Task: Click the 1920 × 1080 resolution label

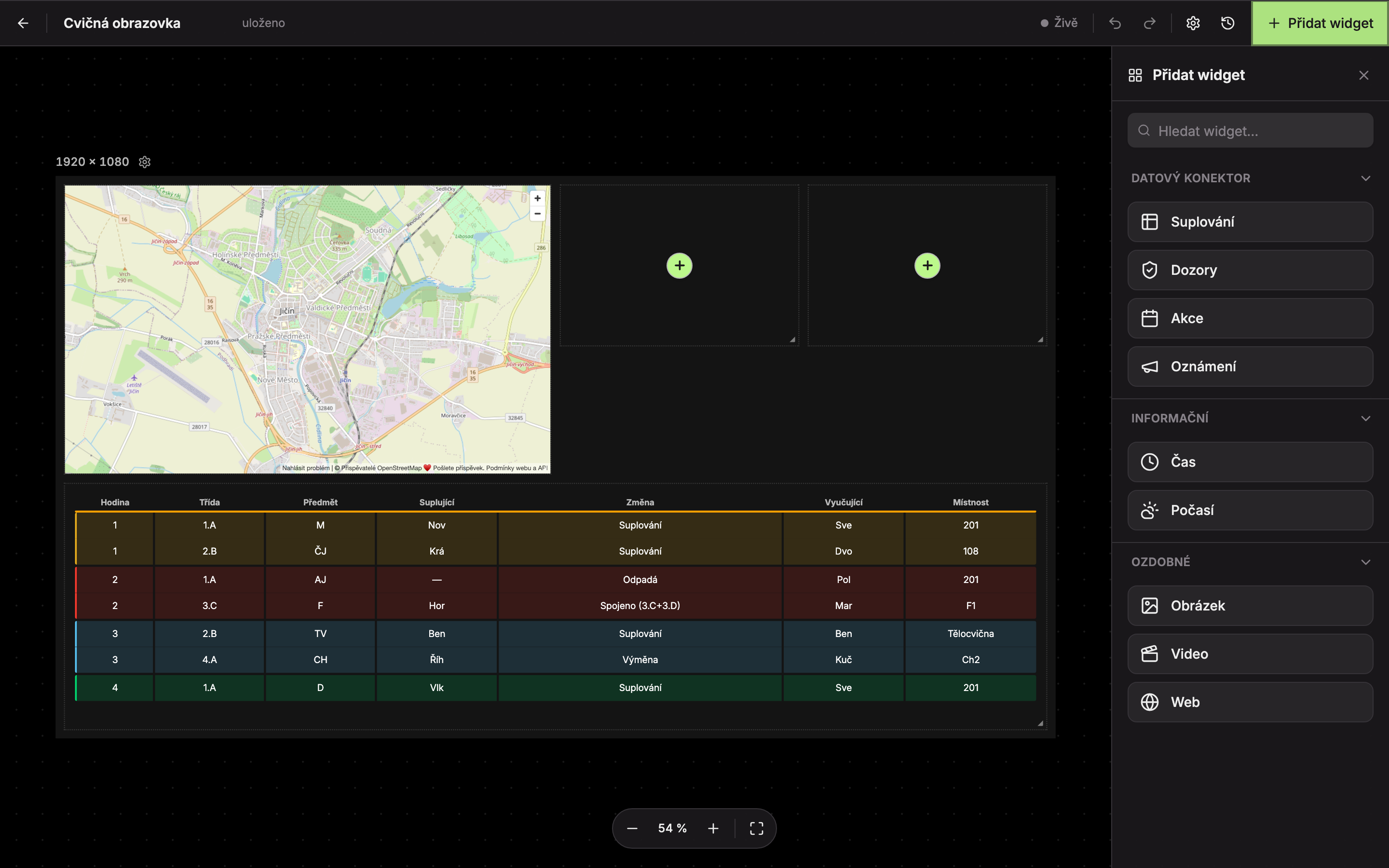Action: coord(93,162)
